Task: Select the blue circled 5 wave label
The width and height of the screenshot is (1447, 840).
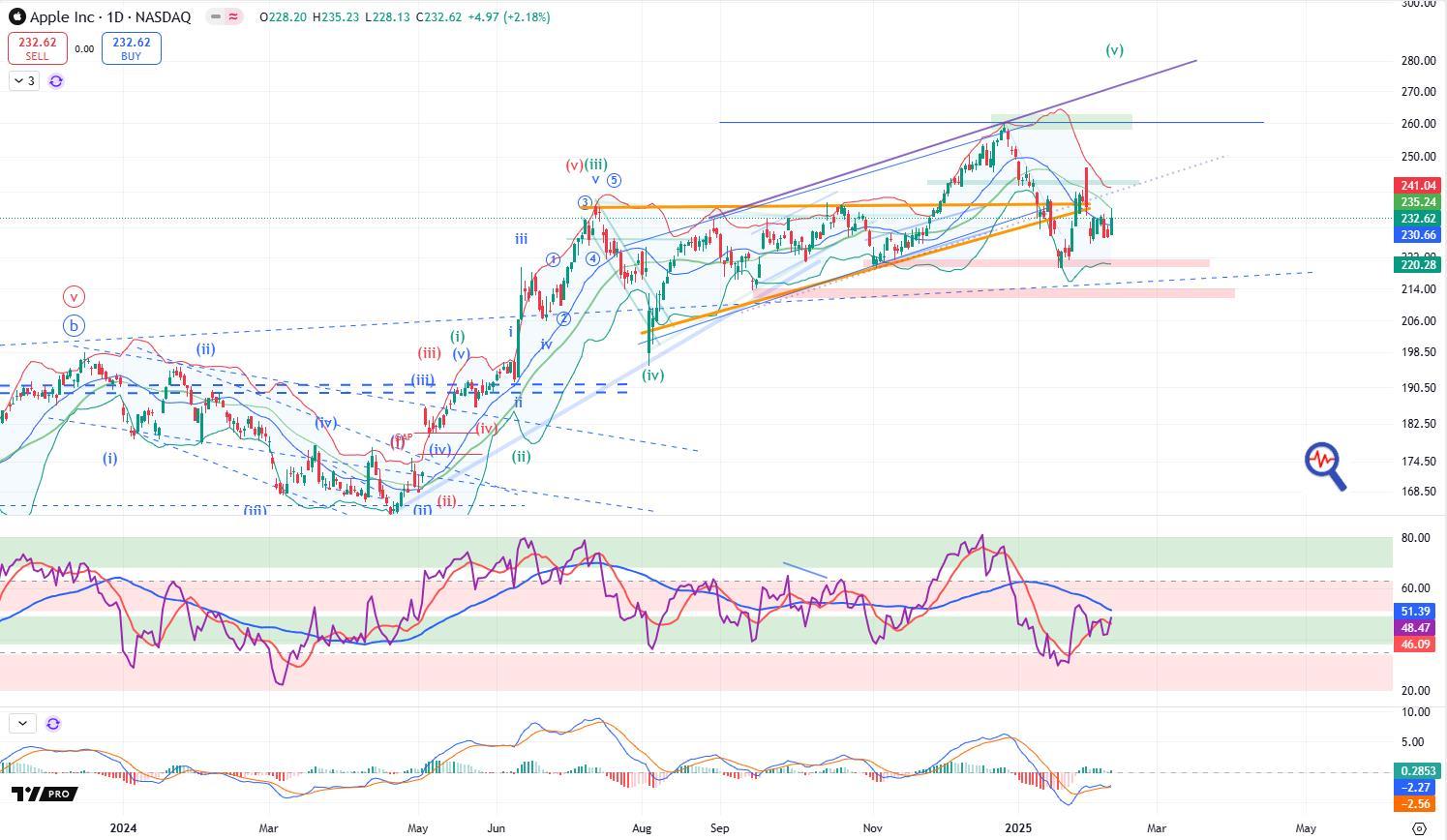Action: [614, 180]
